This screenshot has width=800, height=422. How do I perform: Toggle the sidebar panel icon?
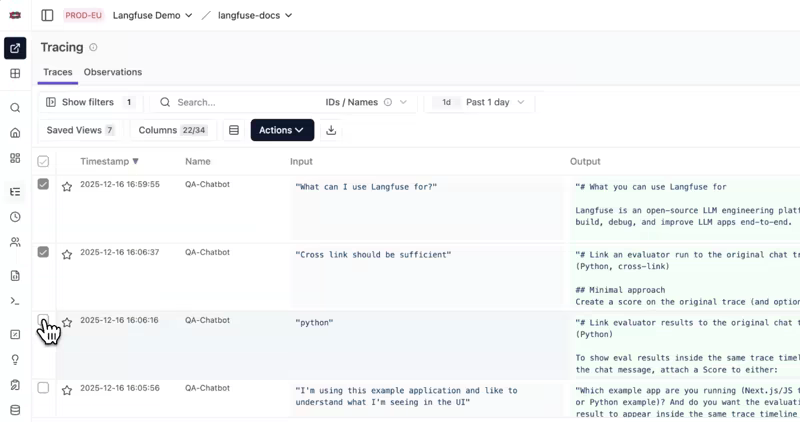click(47, 15)
